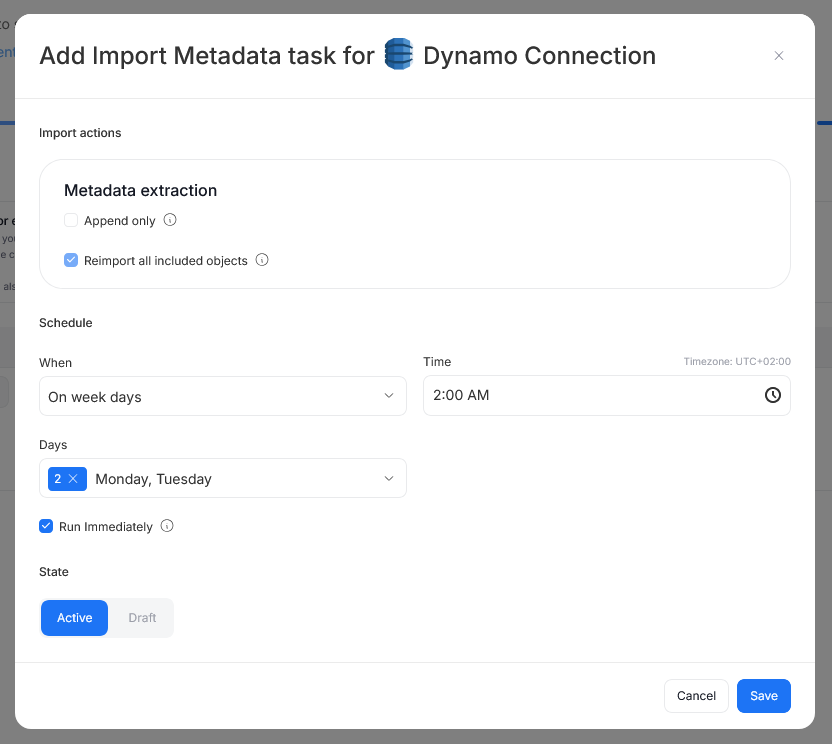Cancel the import task dialog
The image size is (832, 744).
pos(696,696)
